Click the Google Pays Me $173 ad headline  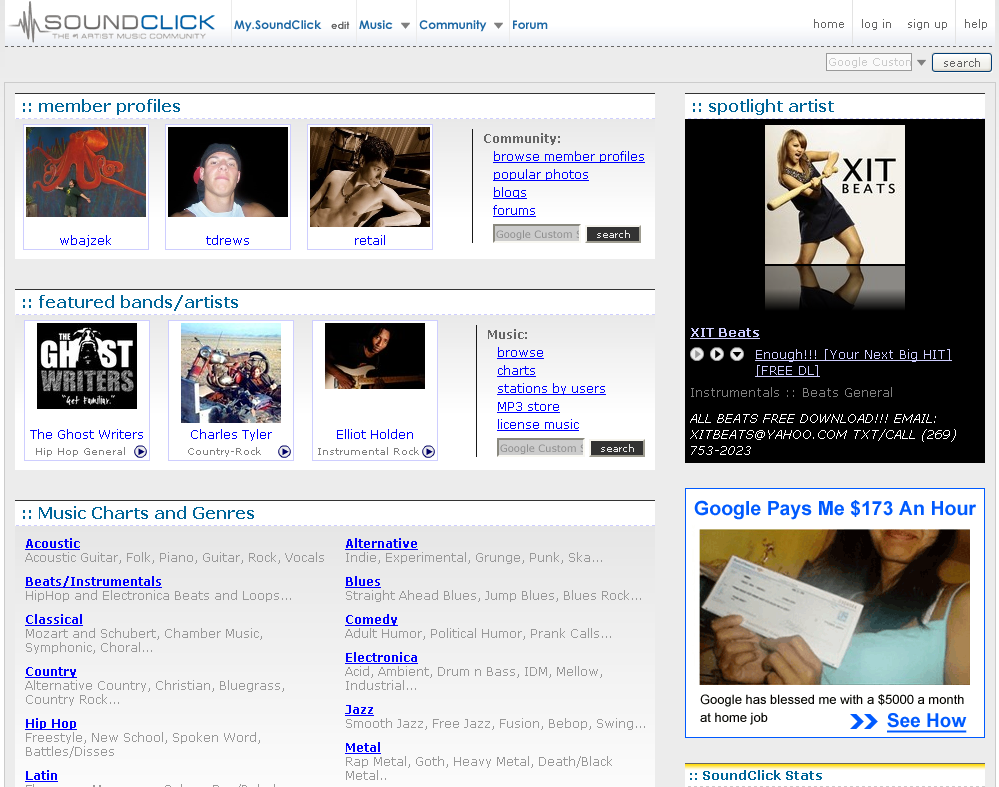[835, 509]
